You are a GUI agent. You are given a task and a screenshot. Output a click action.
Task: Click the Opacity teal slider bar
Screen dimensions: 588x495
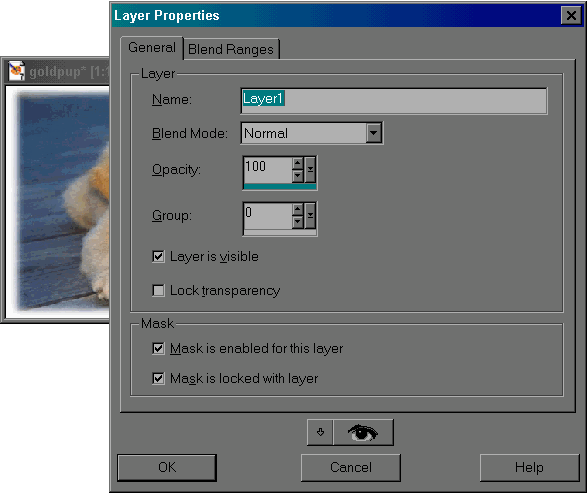[280, 186]
